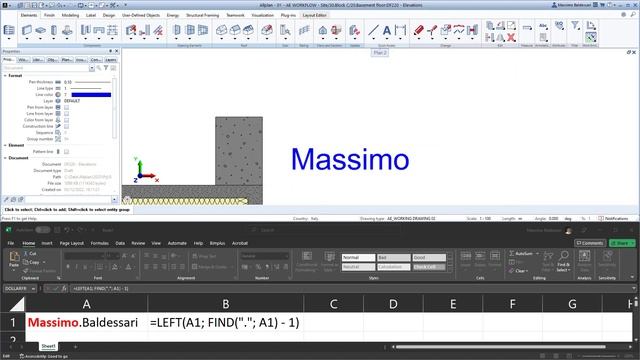Expand the Excel formula bar
Image resolution: width=640 pixels, height=360 pixels.
[x=634, y=289]
